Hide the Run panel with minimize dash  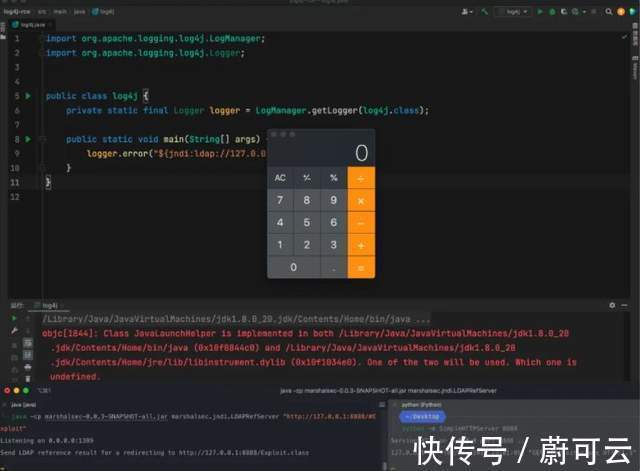click(x=624, y=305)
